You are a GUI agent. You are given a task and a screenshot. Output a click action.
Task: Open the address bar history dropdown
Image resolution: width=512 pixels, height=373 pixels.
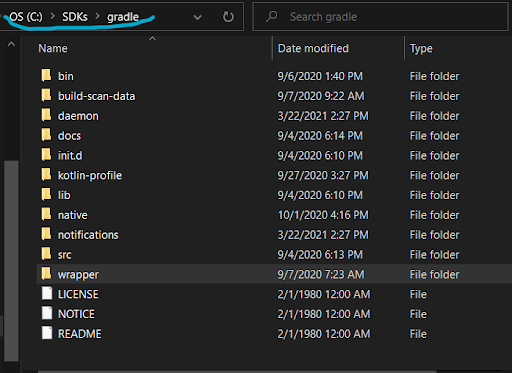(198, 17)
